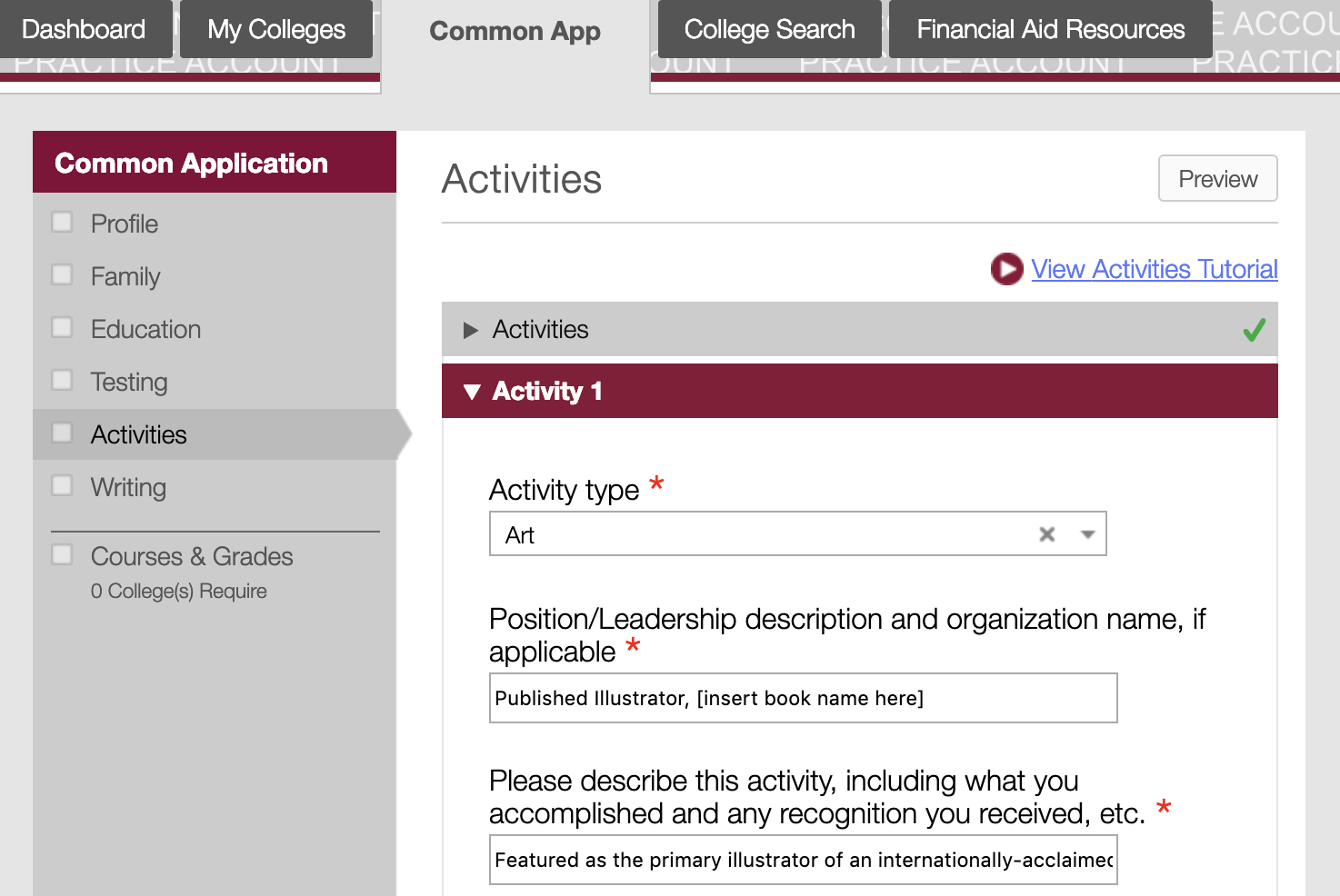Click the activity description text field

[x=803, y=860]
